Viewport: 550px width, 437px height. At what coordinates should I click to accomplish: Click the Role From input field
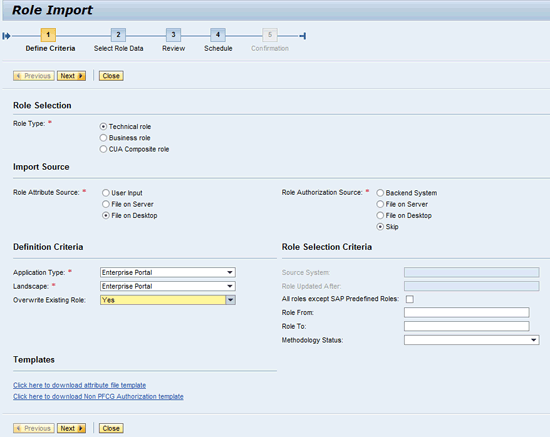pyautogui.click(x=467, y=312)
